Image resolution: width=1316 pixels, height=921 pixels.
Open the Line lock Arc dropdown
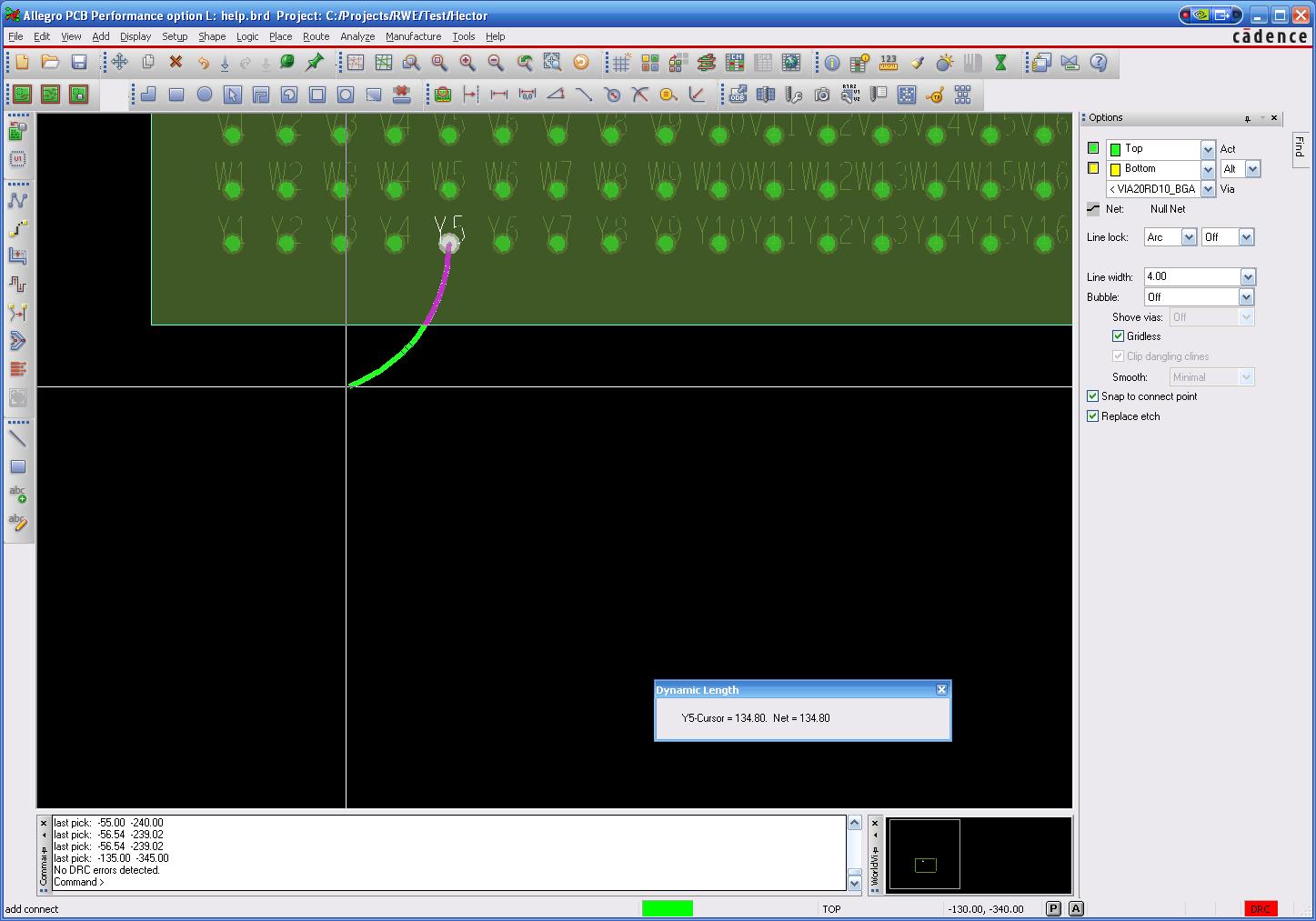coord(1188,237)
